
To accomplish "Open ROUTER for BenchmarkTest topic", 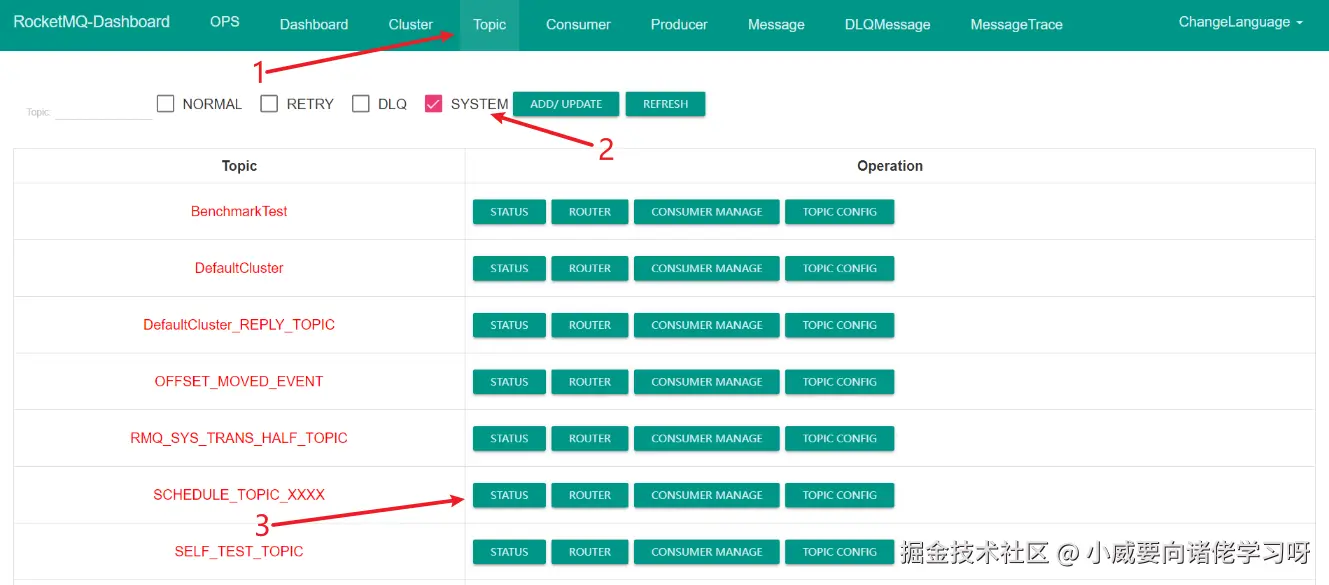I will pos(590,212).
